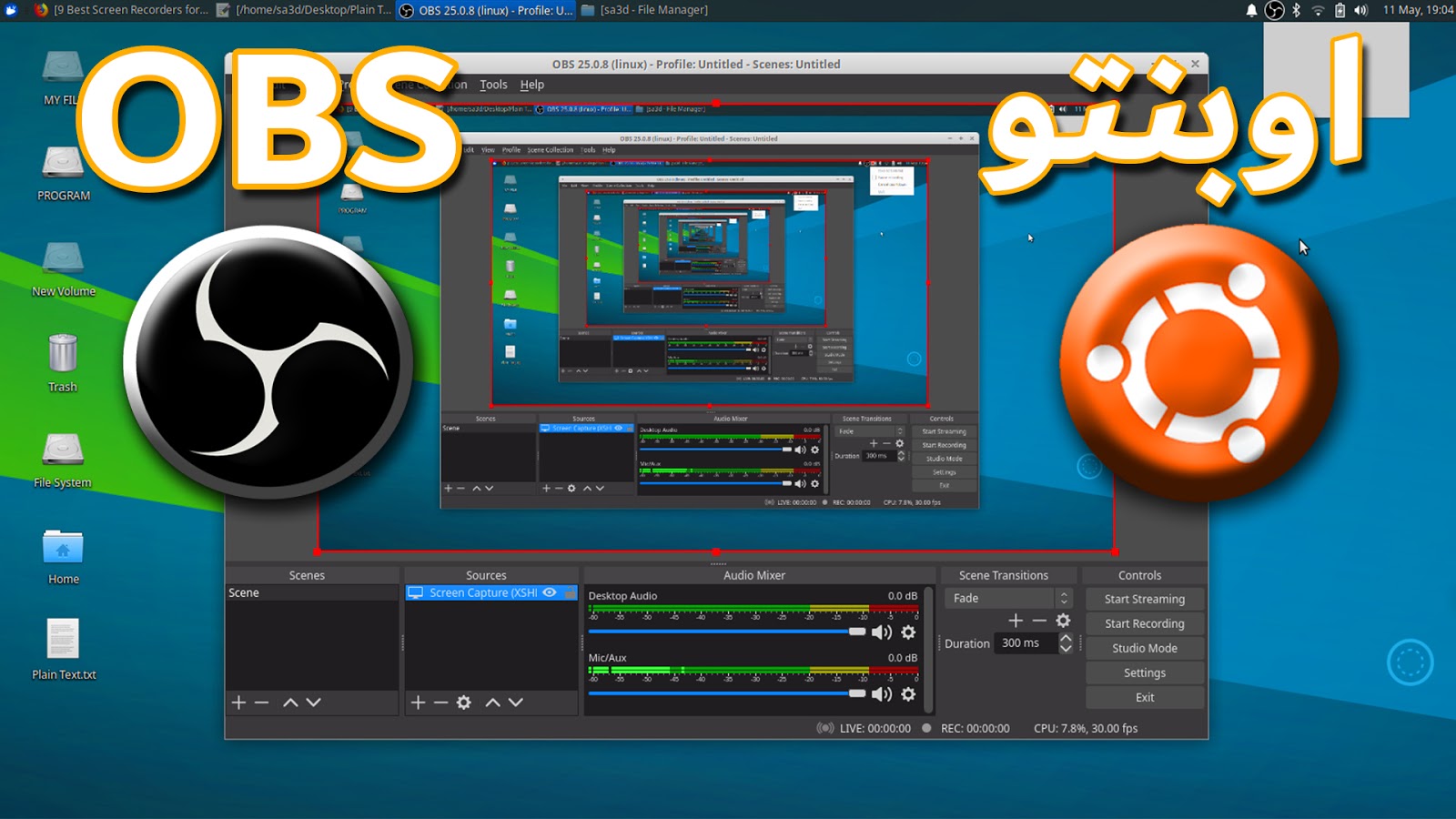Click the notification bell in the top panel
Screen dimensions: 1456x819
[1251, 10]
